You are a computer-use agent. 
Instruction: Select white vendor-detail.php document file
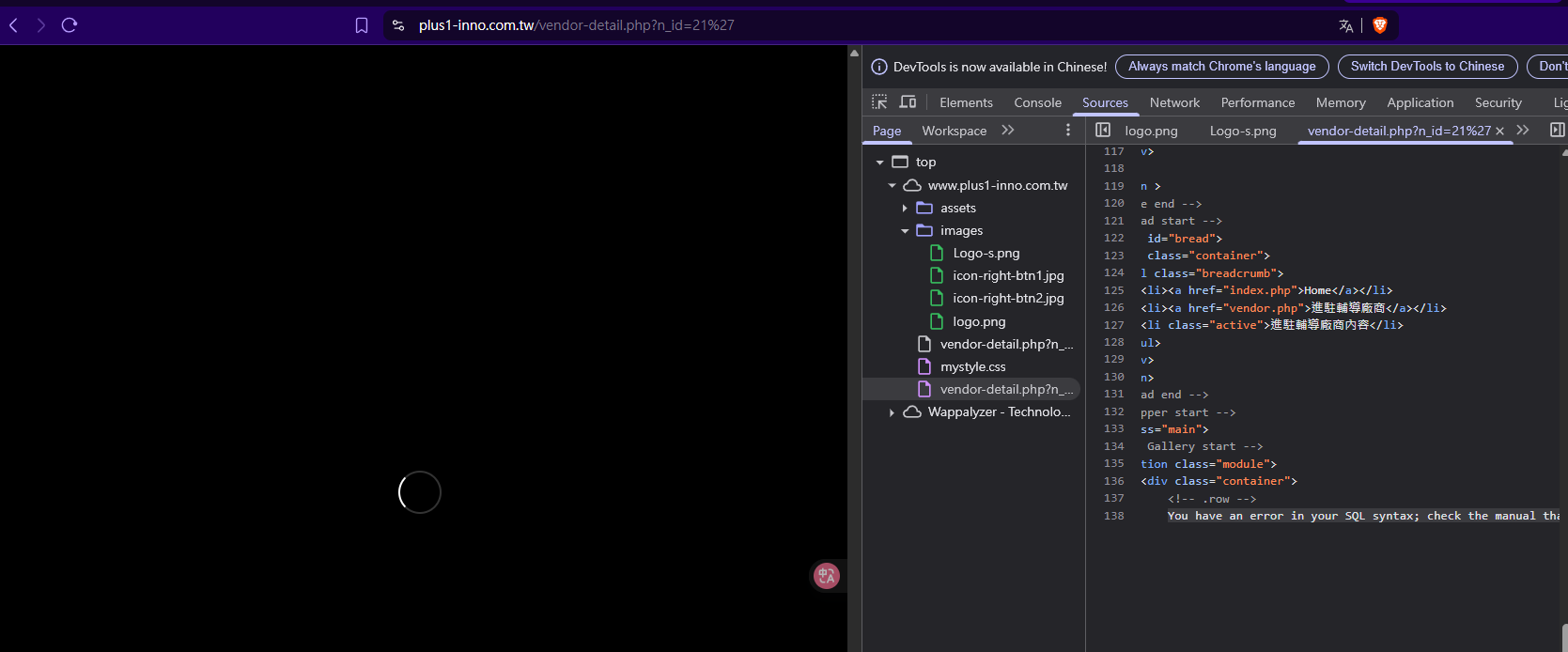point(1005,345)
